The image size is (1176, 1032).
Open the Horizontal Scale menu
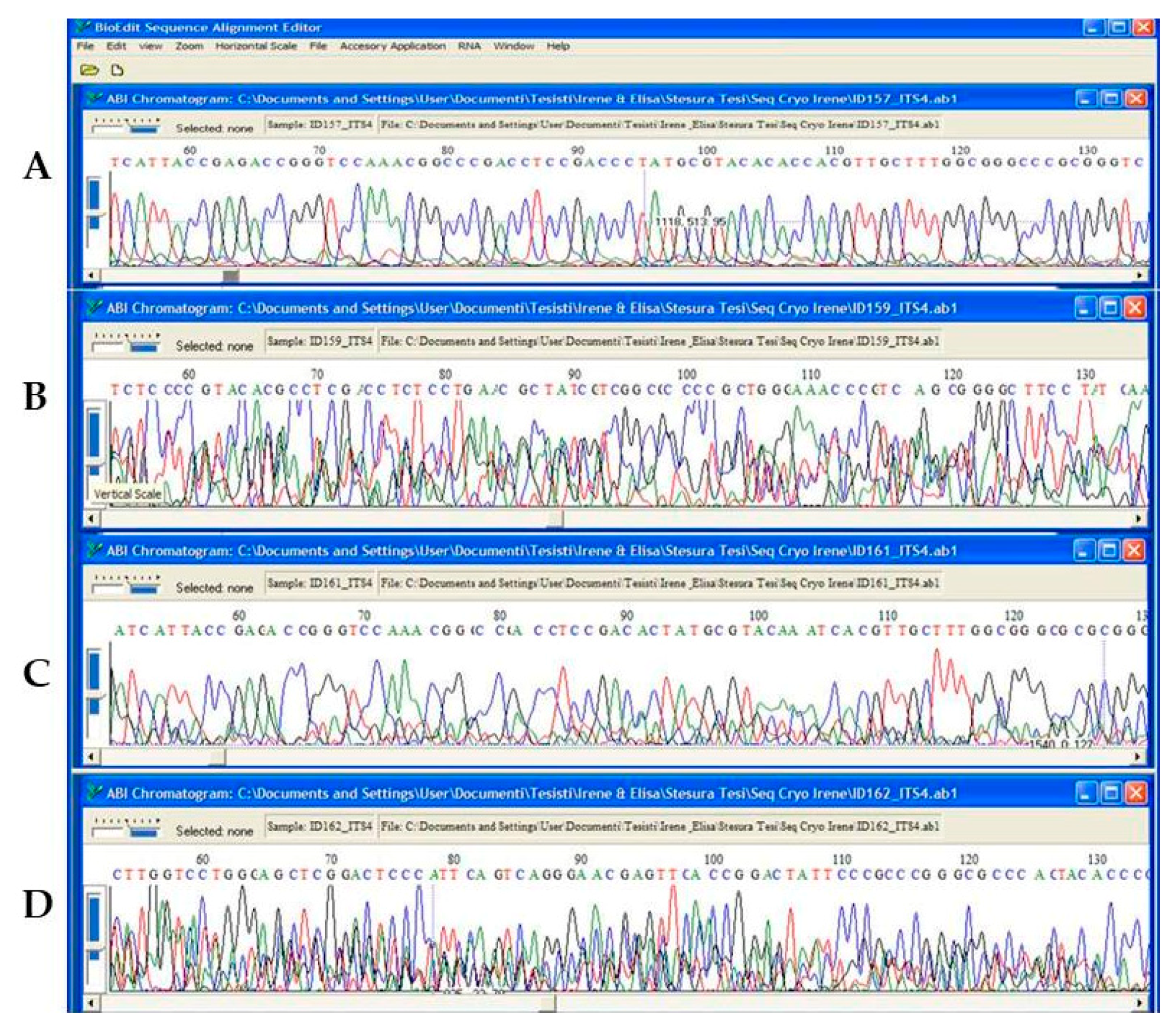256,46
